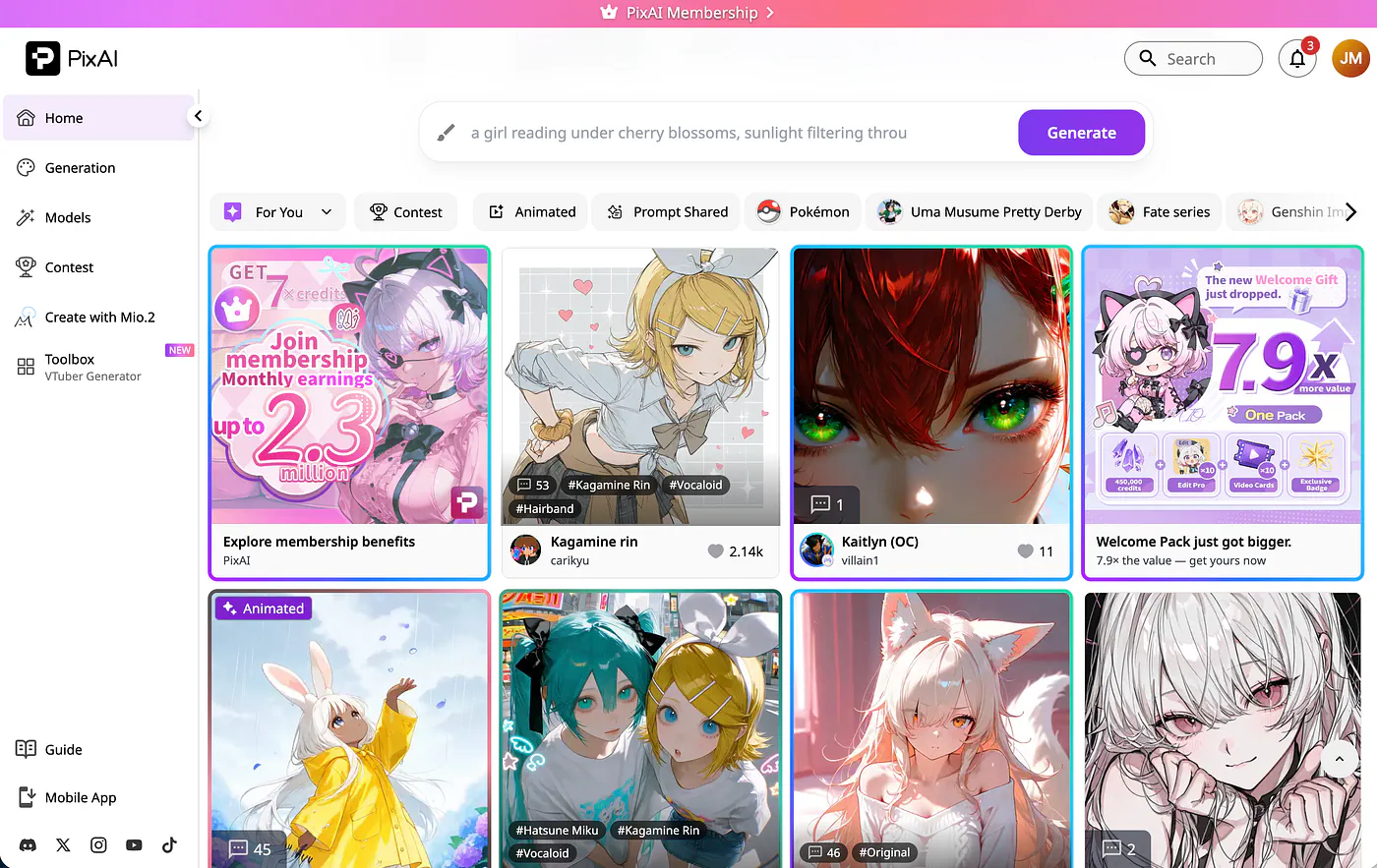Select the Animated filter chip

point(531,212)
